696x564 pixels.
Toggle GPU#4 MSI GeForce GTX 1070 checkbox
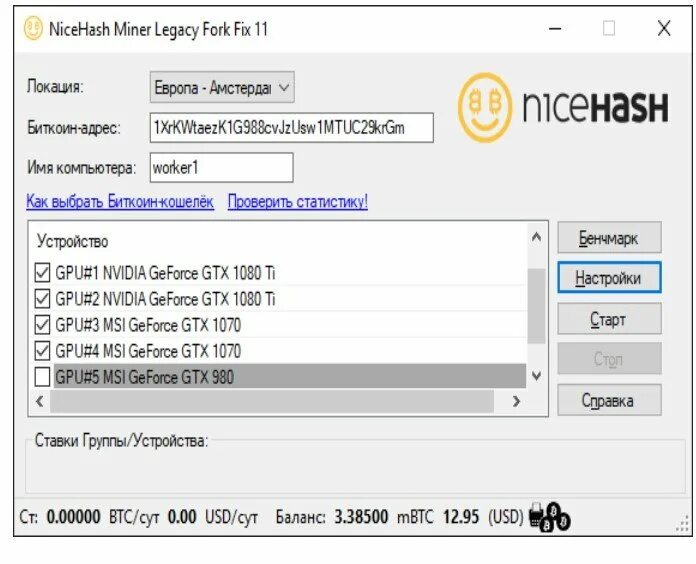click(x=42, y=351)
